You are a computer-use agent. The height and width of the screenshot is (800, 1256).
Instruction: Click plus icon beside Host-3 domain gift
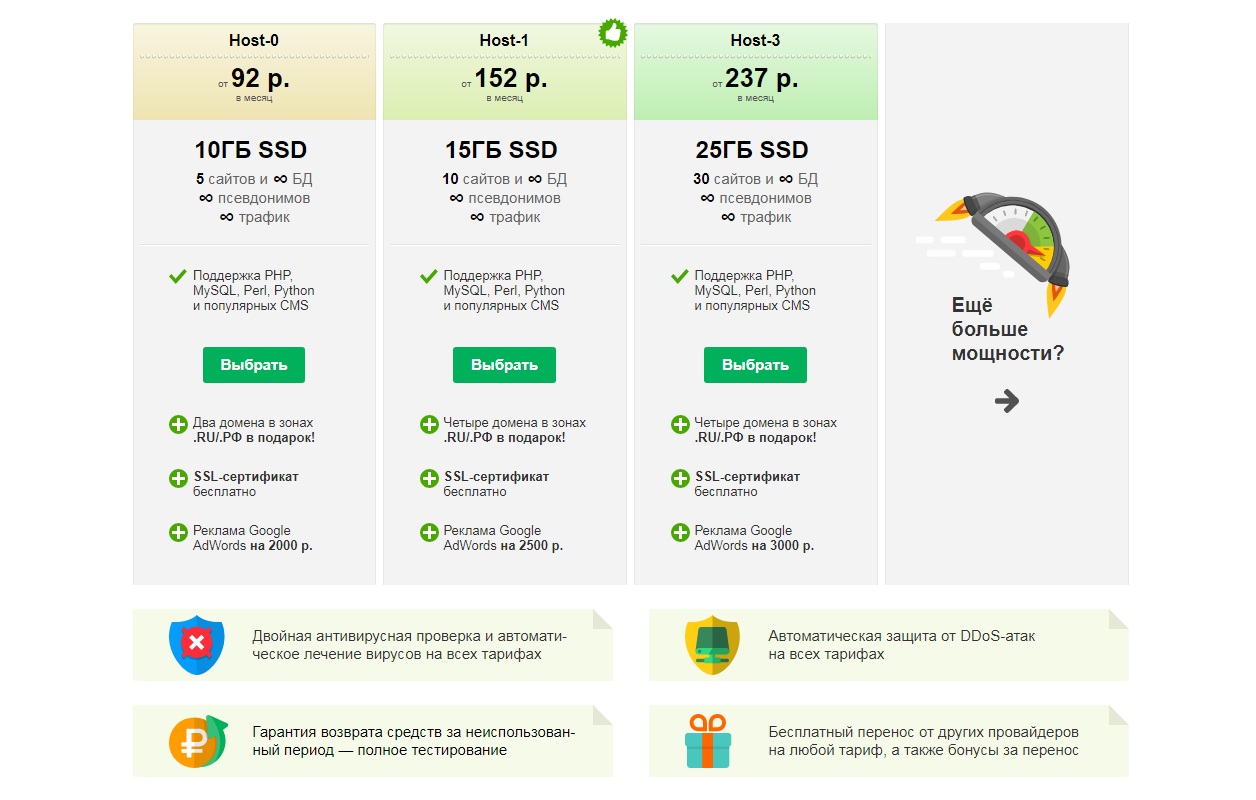click(680, 425)
